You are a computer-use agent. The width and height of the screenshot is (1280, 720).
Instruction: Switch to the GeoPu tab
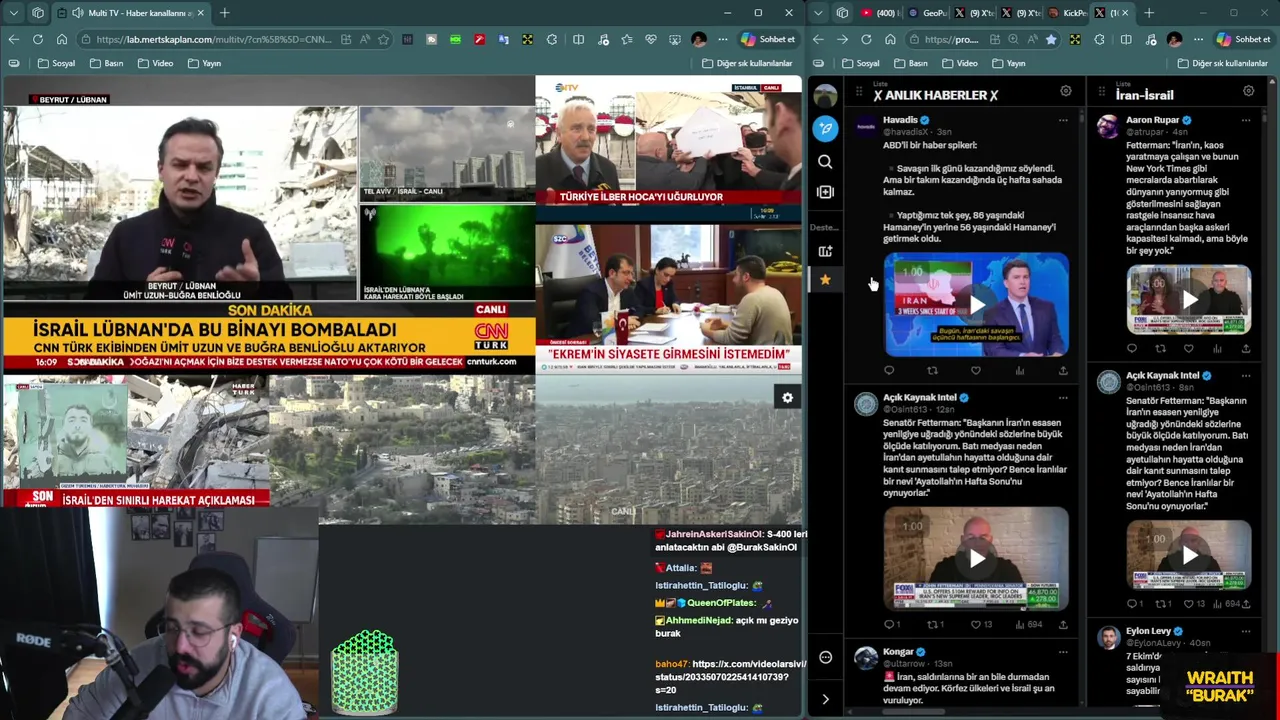[x=927, y=13]
